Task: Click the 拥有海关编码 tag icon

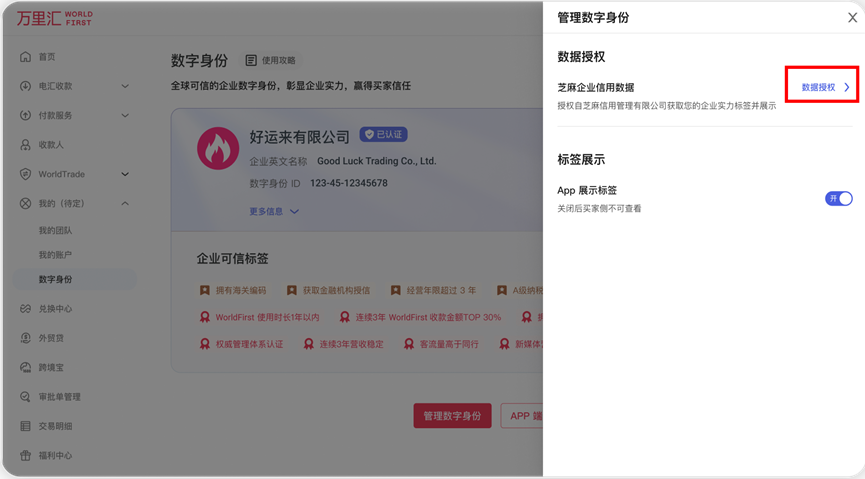Action: tap(205, 290)
